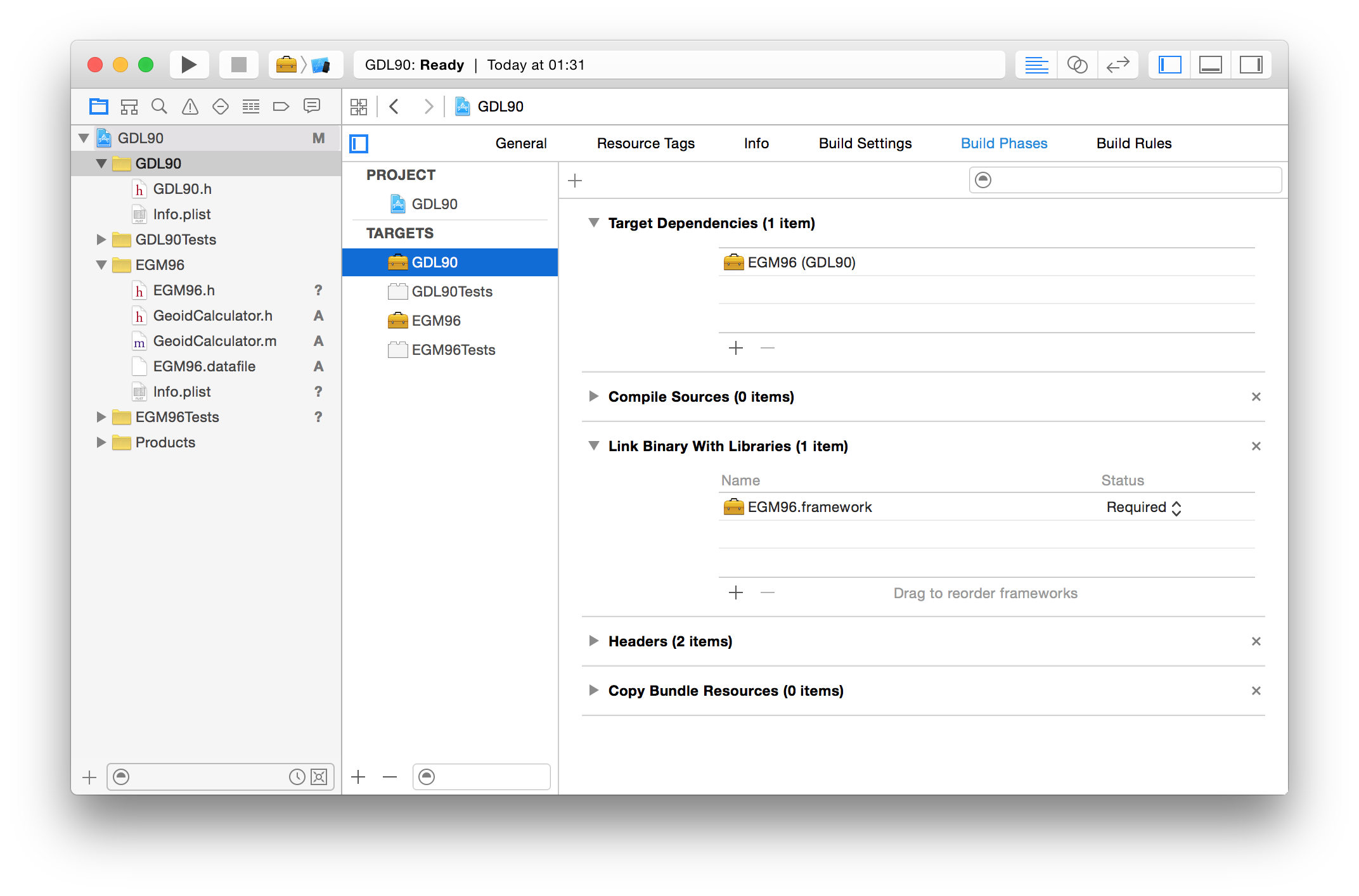Screen dimensions: 1359x896
Task: Show the Assistant editor overlapping circles
Action: click(x=1077, y=65)
